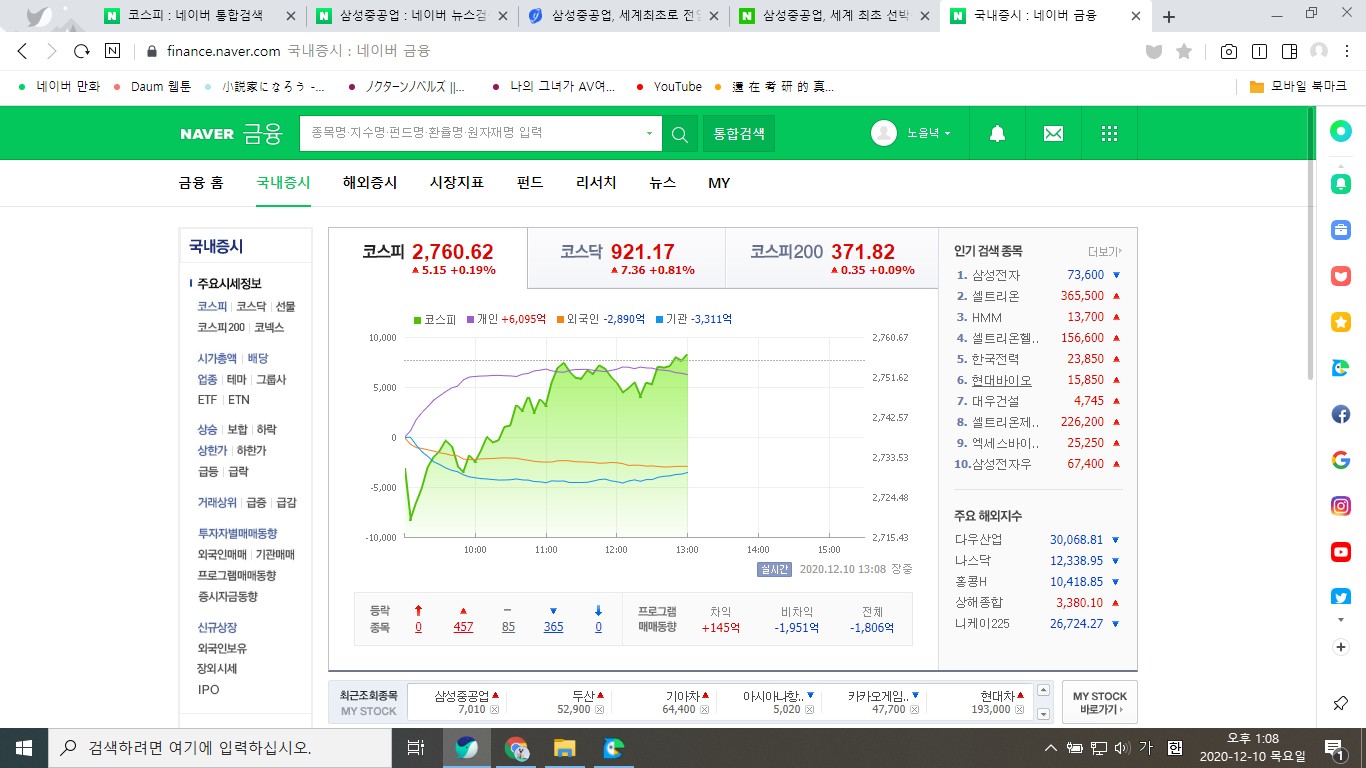Click the red Pocket sidebar icon
This screenshot has height=768, width=1366.
pyautogui.click(x=1341, y=276)
